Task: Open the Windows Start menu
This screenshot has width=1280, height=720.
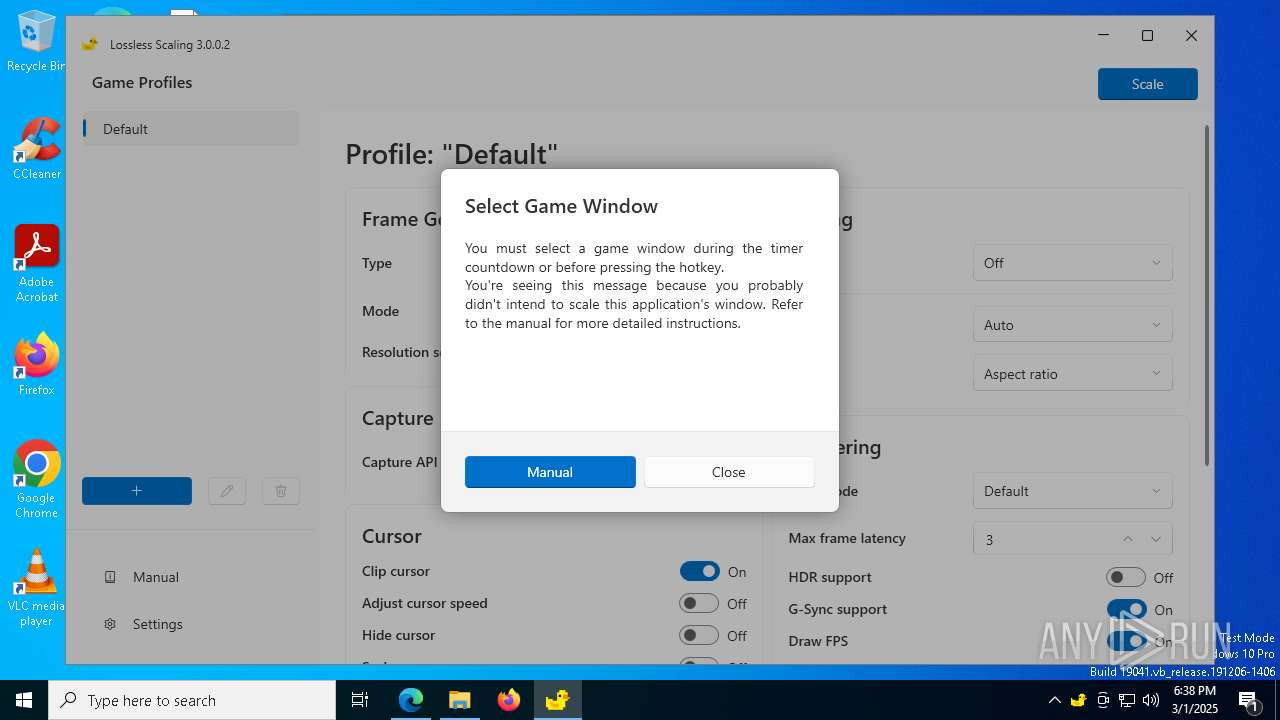Action: [x=24, y=700]
